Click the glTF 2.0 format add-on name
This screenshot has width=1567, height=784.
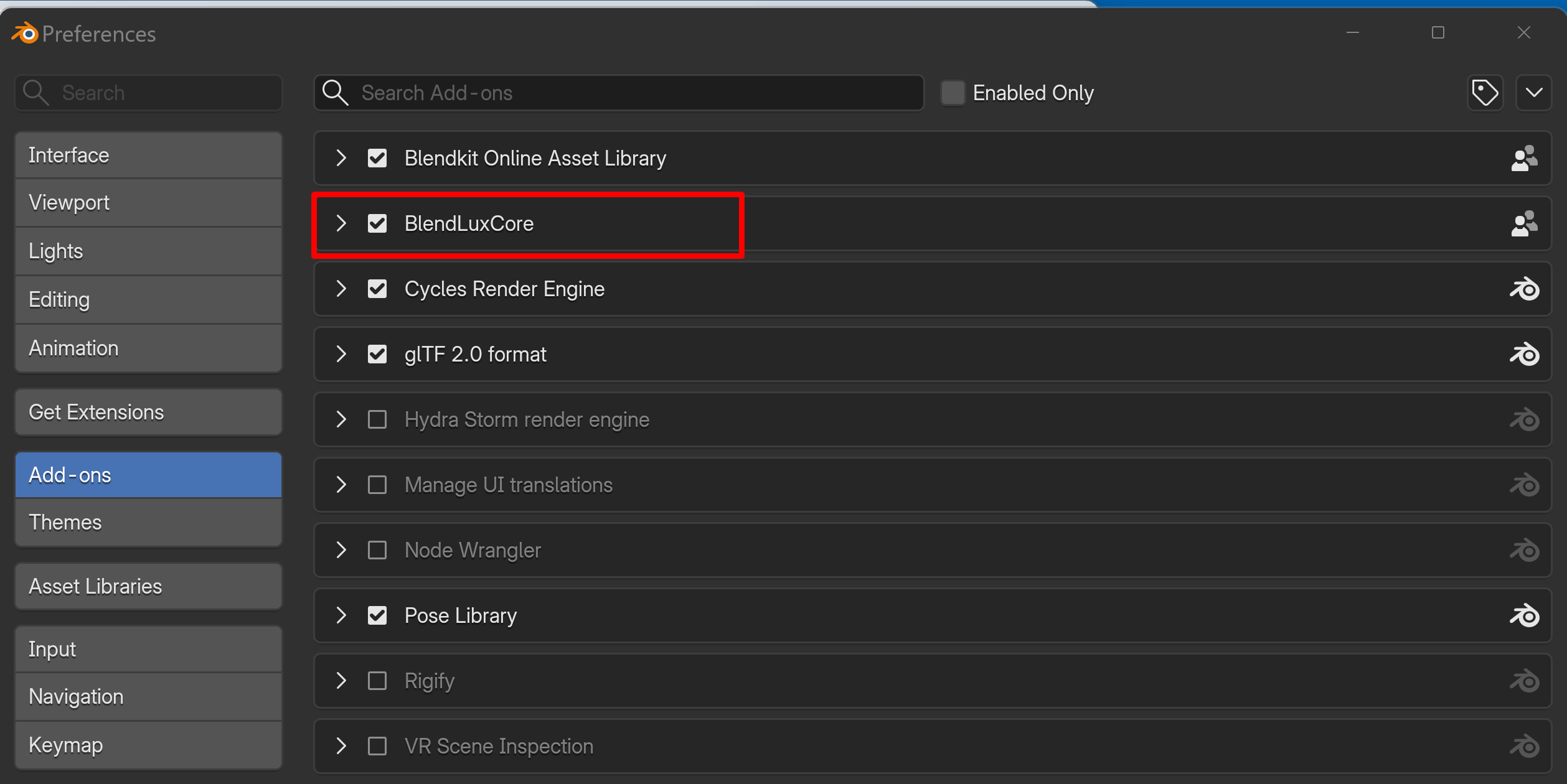pos(476,354)
